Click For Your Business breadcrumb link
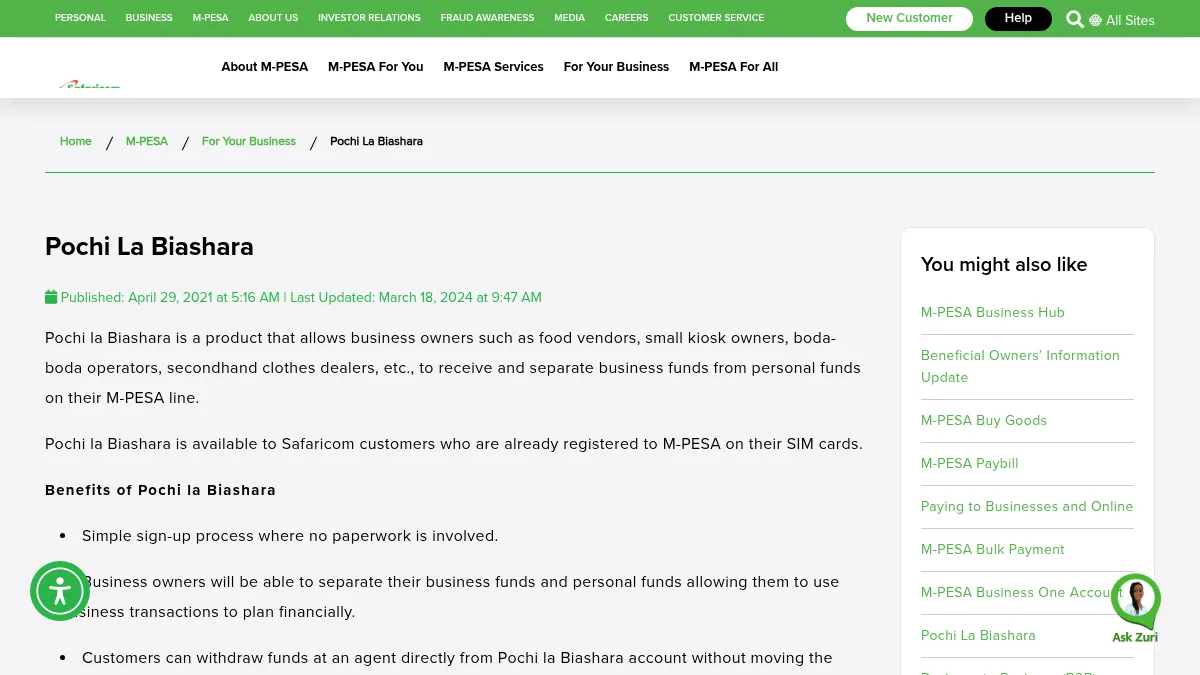 coord(249,141)
